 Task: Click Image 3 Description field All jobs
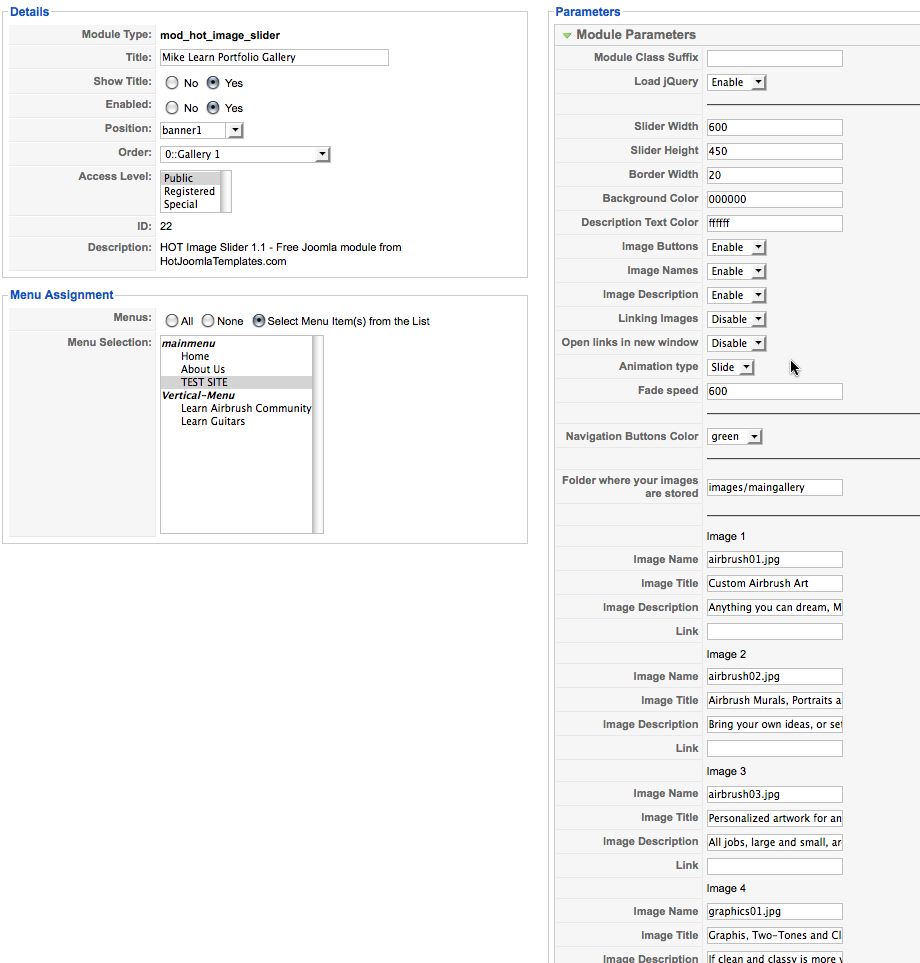coord(774,842)
